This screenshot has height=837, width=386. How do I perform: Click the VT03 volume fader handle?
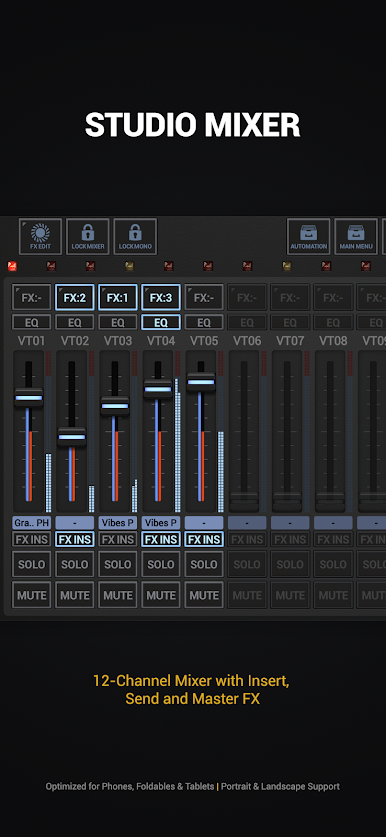click(115, 406)
